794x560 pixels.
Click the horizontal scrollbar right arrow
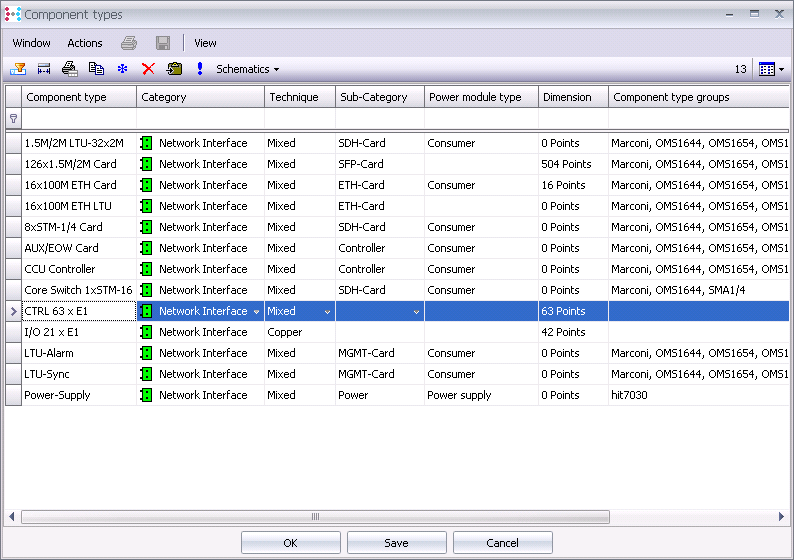point(781,516)
